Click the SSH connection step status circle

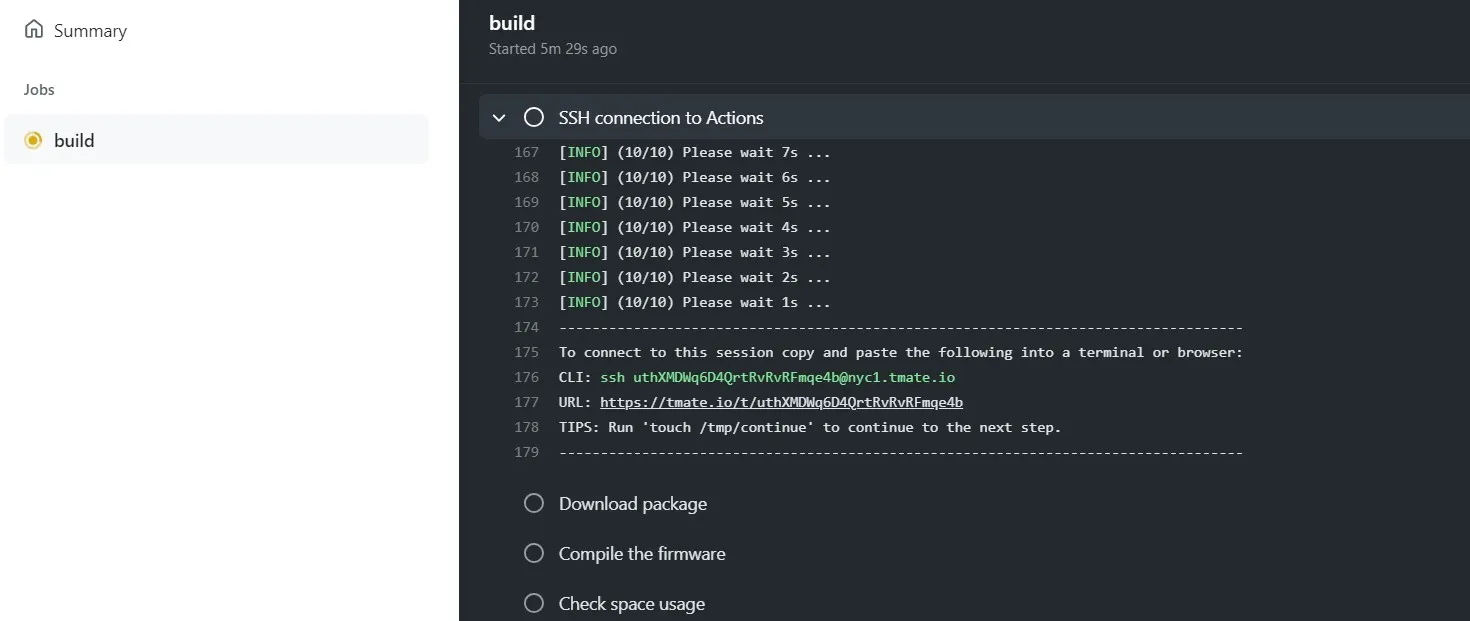click(534, 118)
